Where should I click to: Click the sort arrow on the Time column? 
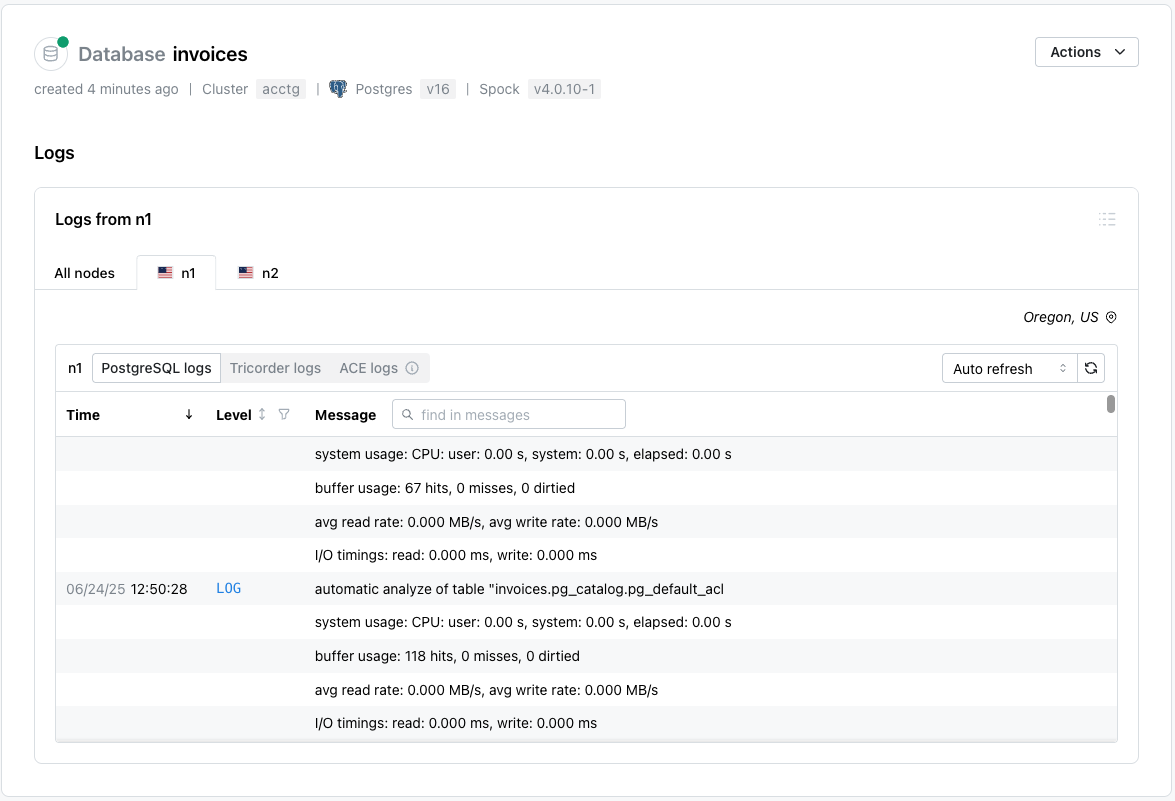pos(189,414)
